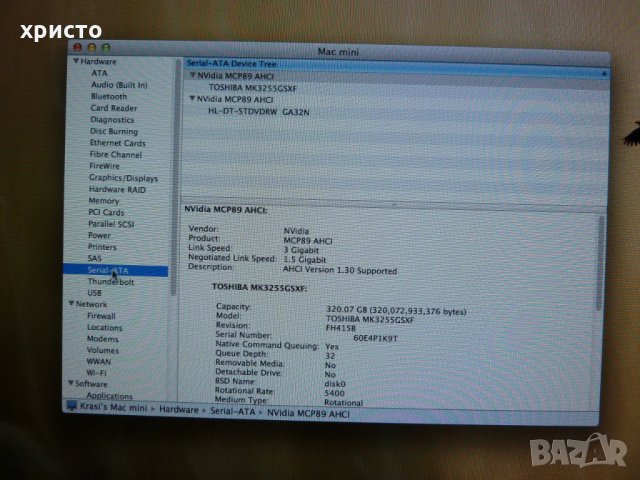Open the Firewall network entry

pyautogui.click(x=101, y=316)
